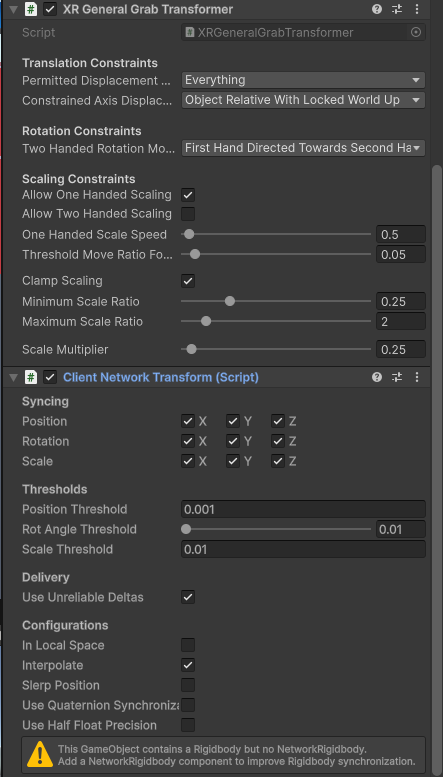Open Two Handed Rotation Mode dropdown
Screen dimensions: 443x777
pyautogui.click(x=303, y=148)
